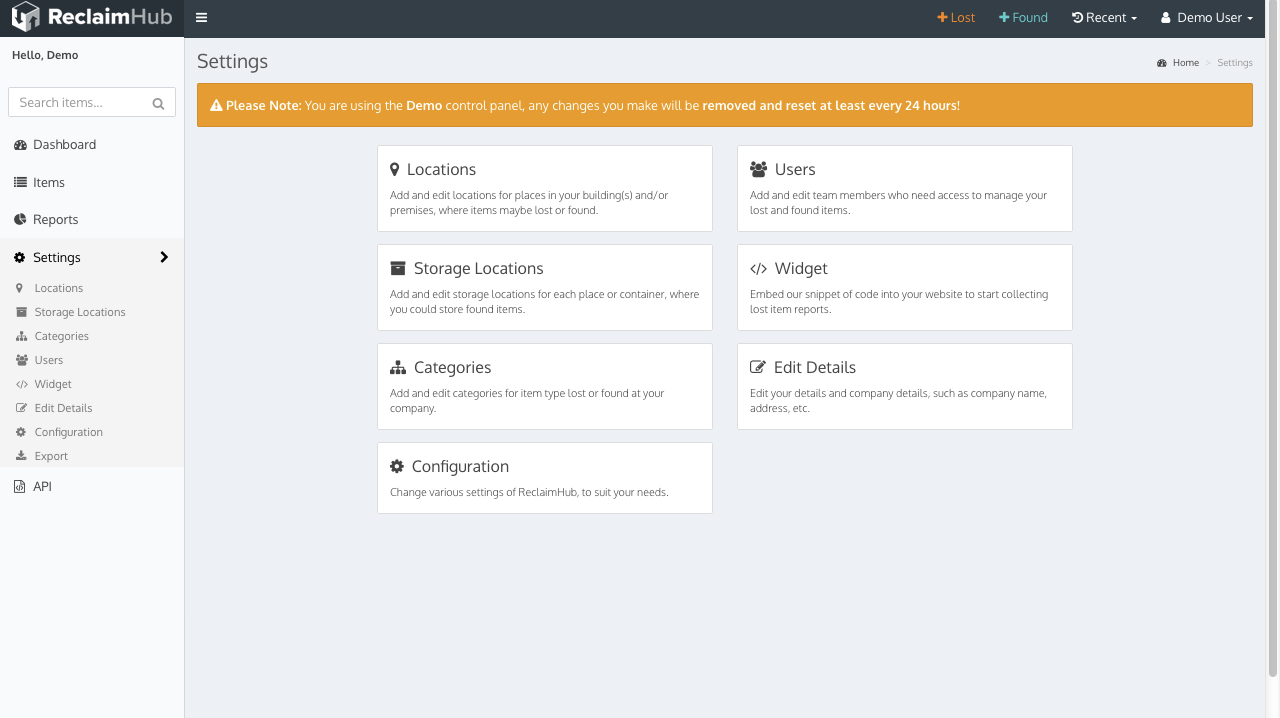Viewport: 1280px width, 718px height.
Task: Toggle the hamburger sidebar menu icon
Action: [x=202, y=18]
